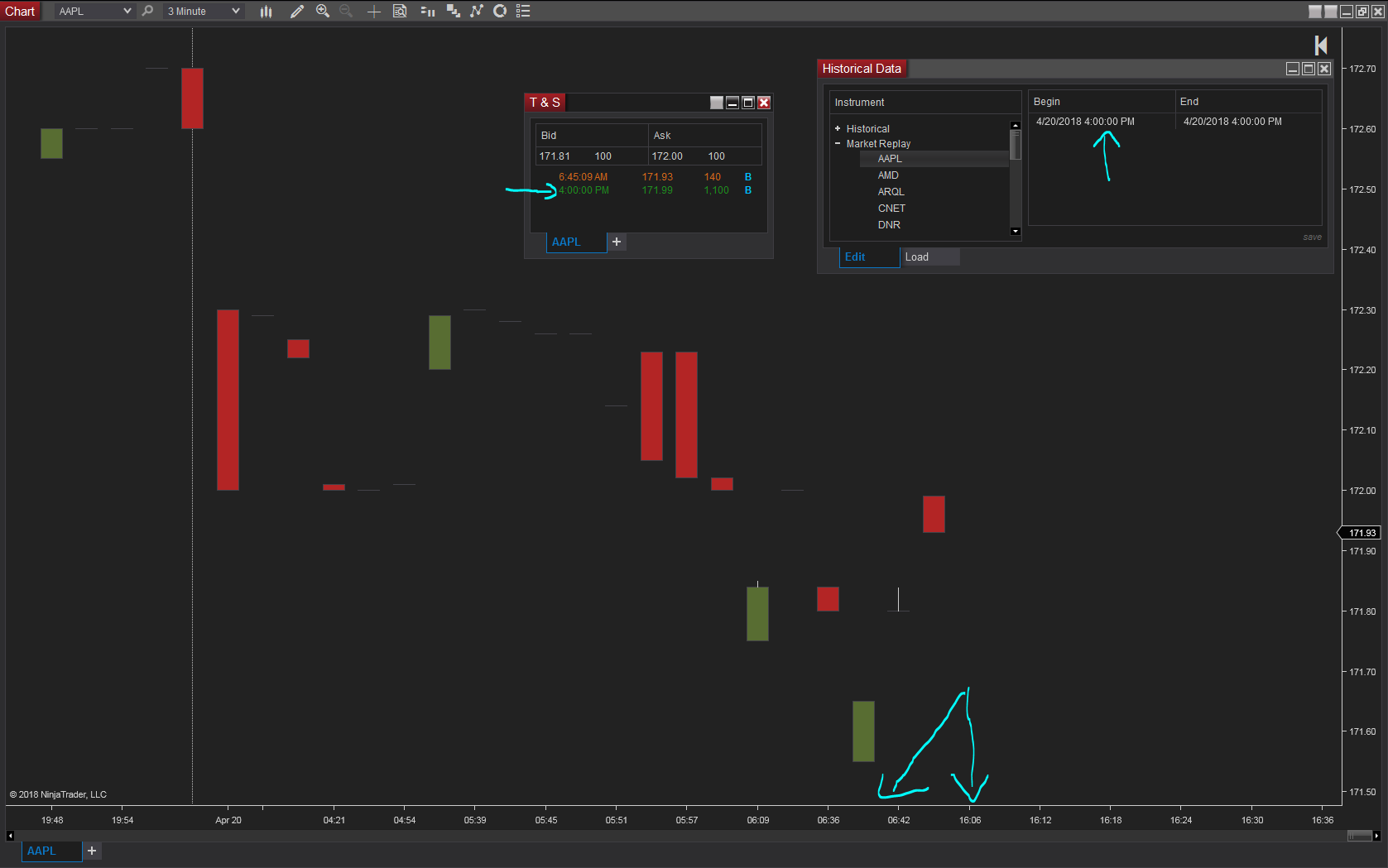Select AAPL under Market Replay
Viewport: 1388px width, 868px height.
(890, 159)
